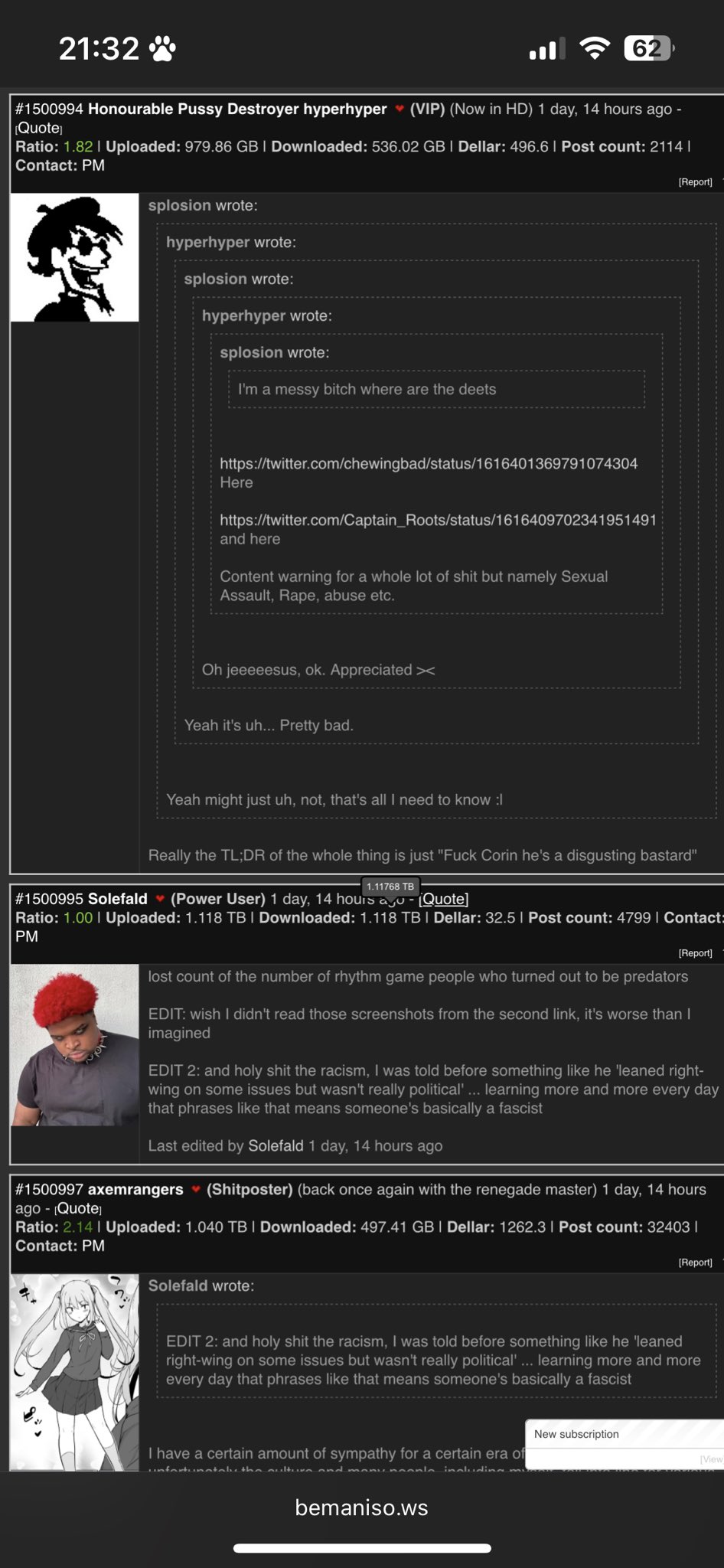
Task: Quote Solefald's post #1500995
Action: click(x=443, y=898)
